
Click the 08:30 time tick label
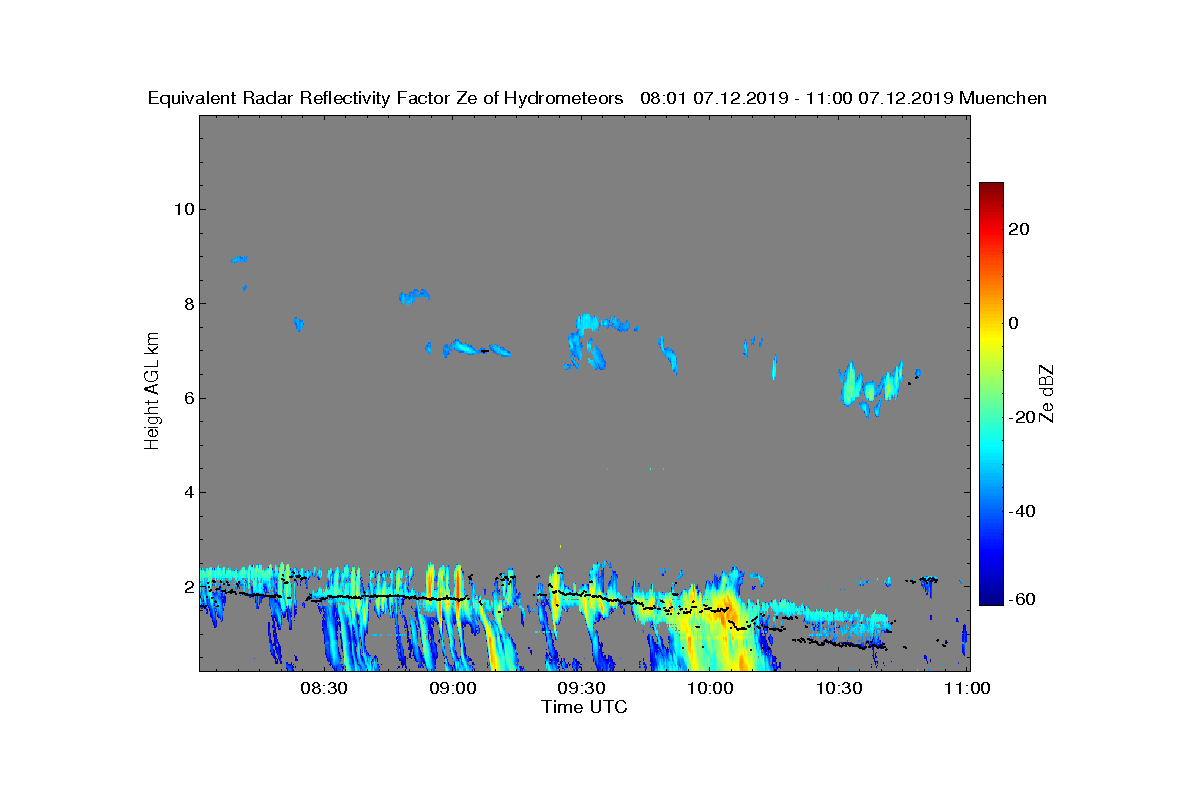pyautogui.click(x=323, y=688)
